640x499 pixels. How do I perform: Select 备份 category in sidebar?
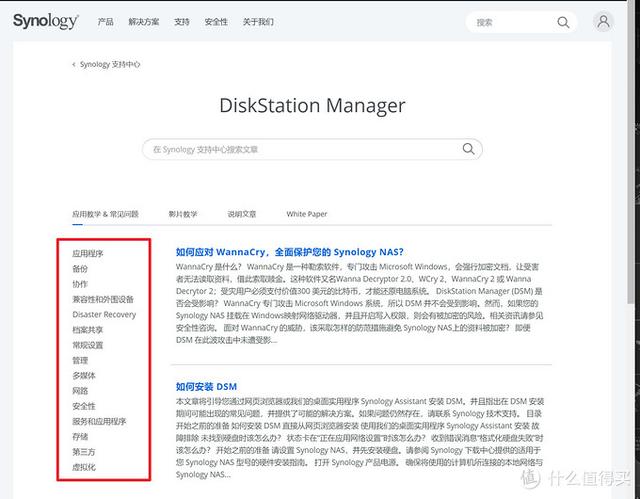click(x=80, y=268)
